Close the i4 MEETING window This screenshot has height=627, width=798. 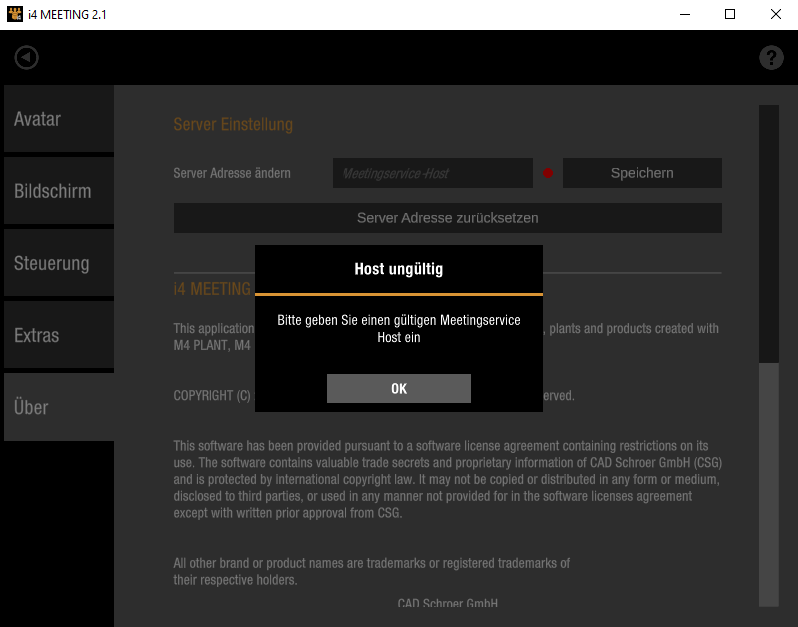point(775,15)
